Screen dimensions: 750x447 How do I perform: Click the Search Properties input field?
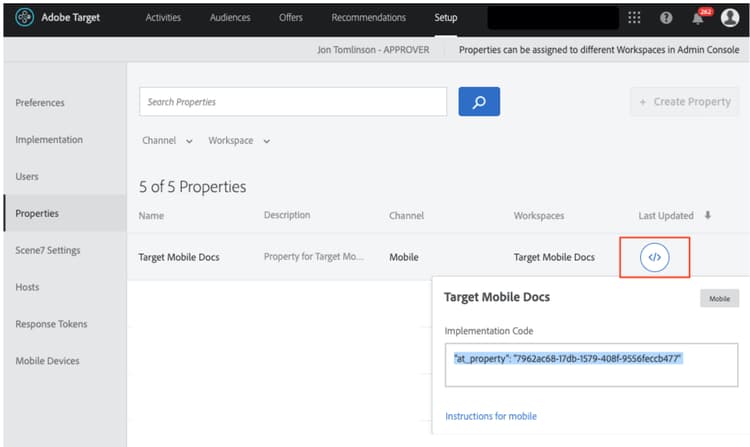click(292, 102)
